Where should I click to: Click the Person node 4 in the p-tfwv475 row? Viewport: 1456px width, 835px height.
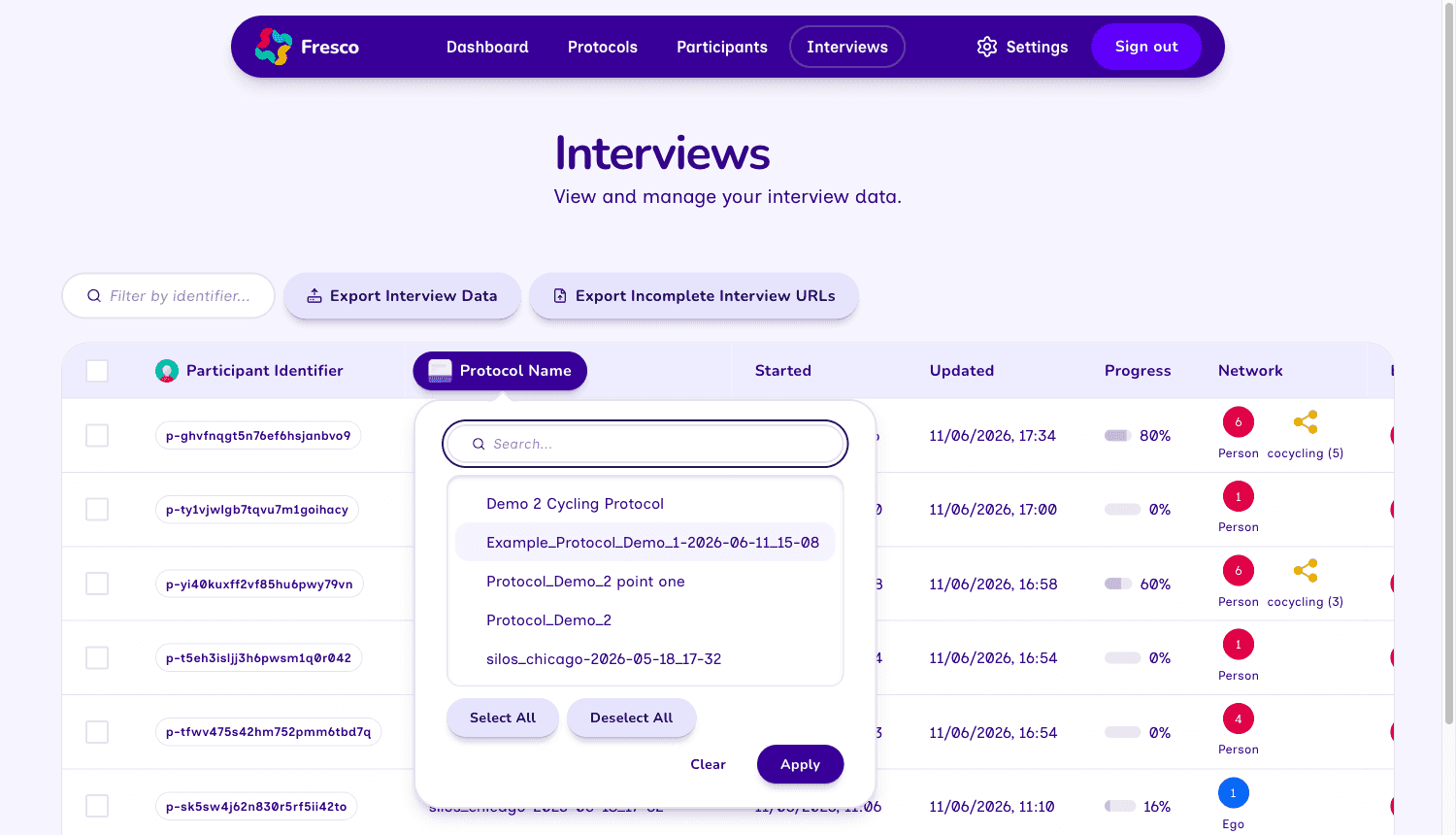tap(1239, 719)
